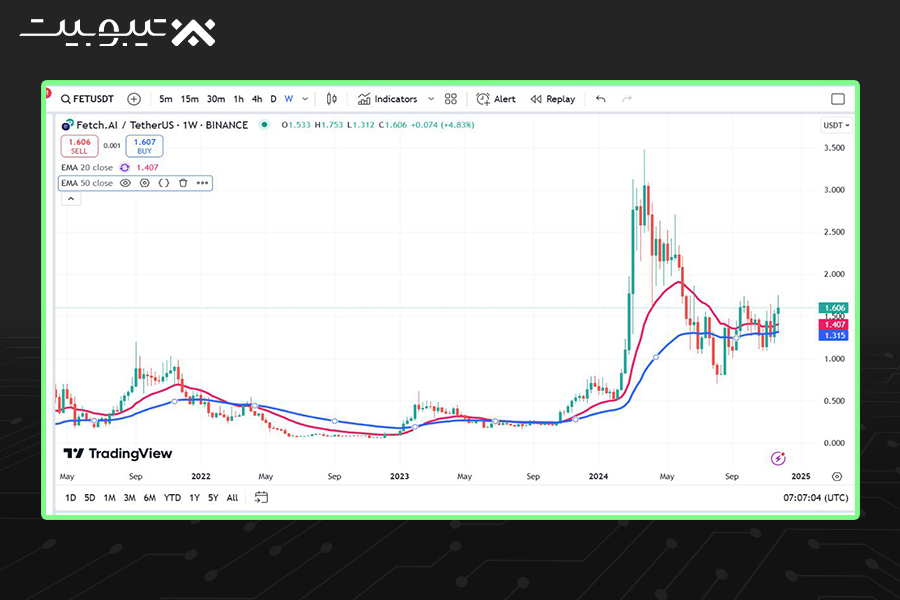Select the EMA 20 close indicator legend
The height and width of the screenshot is (600, 900).
pyautogui.click(x=87, y=168)
